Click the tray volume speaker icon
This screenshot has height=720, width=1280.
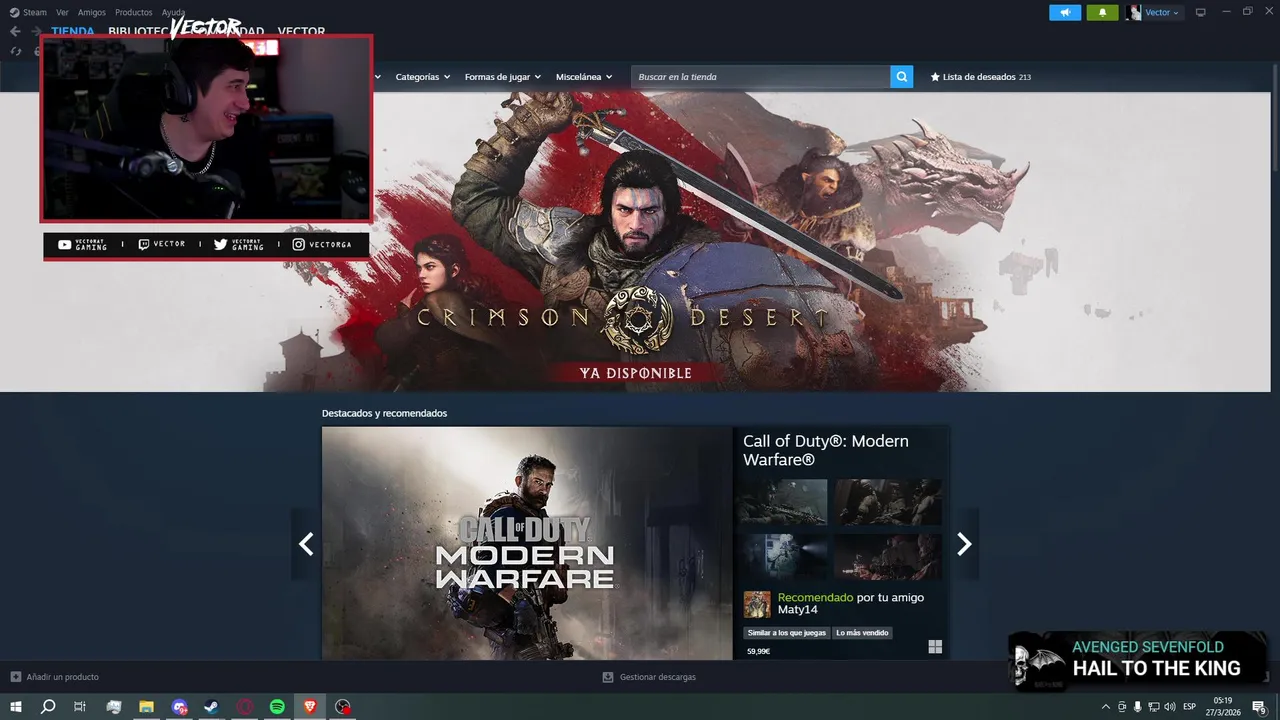(1170, 707)
